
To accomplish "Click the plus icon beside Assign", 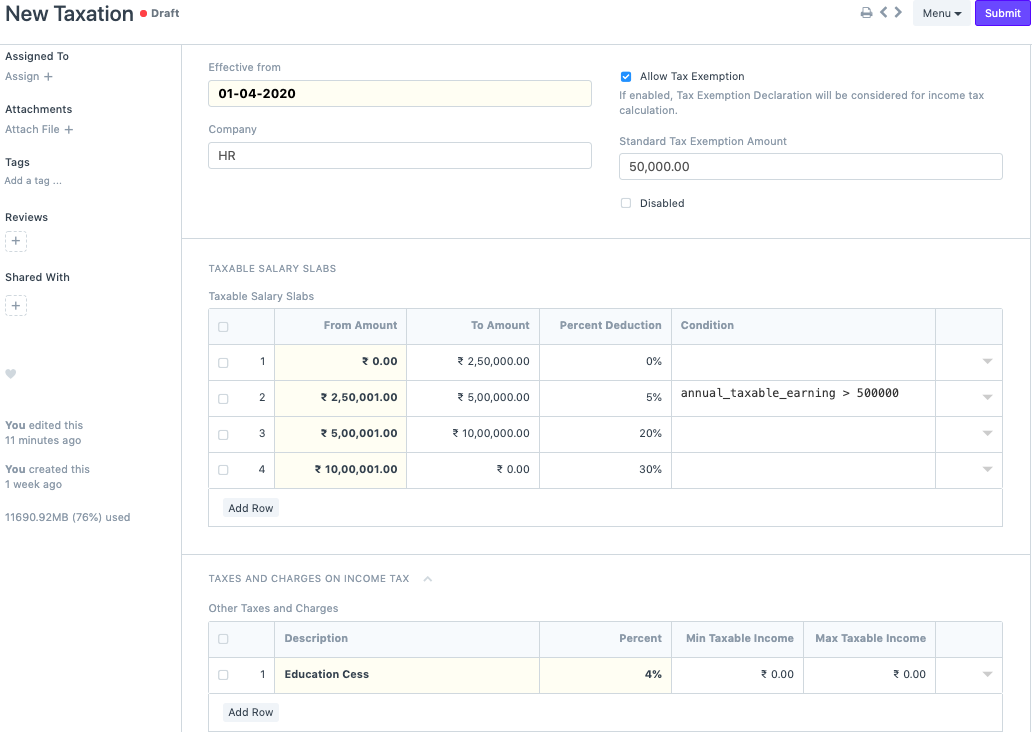I will coord(48,77).
